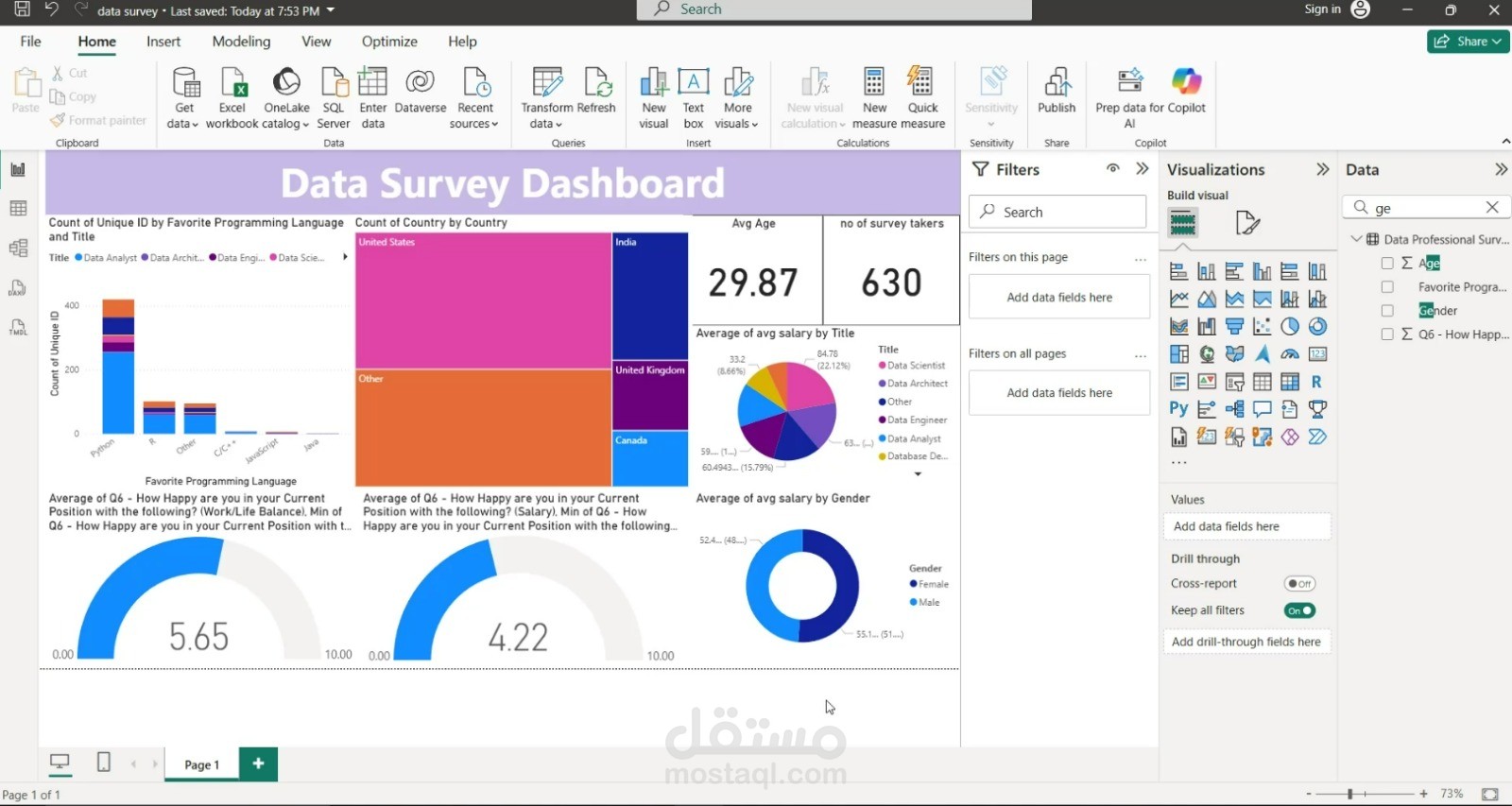Toggle Keep all filters switch
This screenshot has width=1512, height=806.
(x=1299, y=610)
